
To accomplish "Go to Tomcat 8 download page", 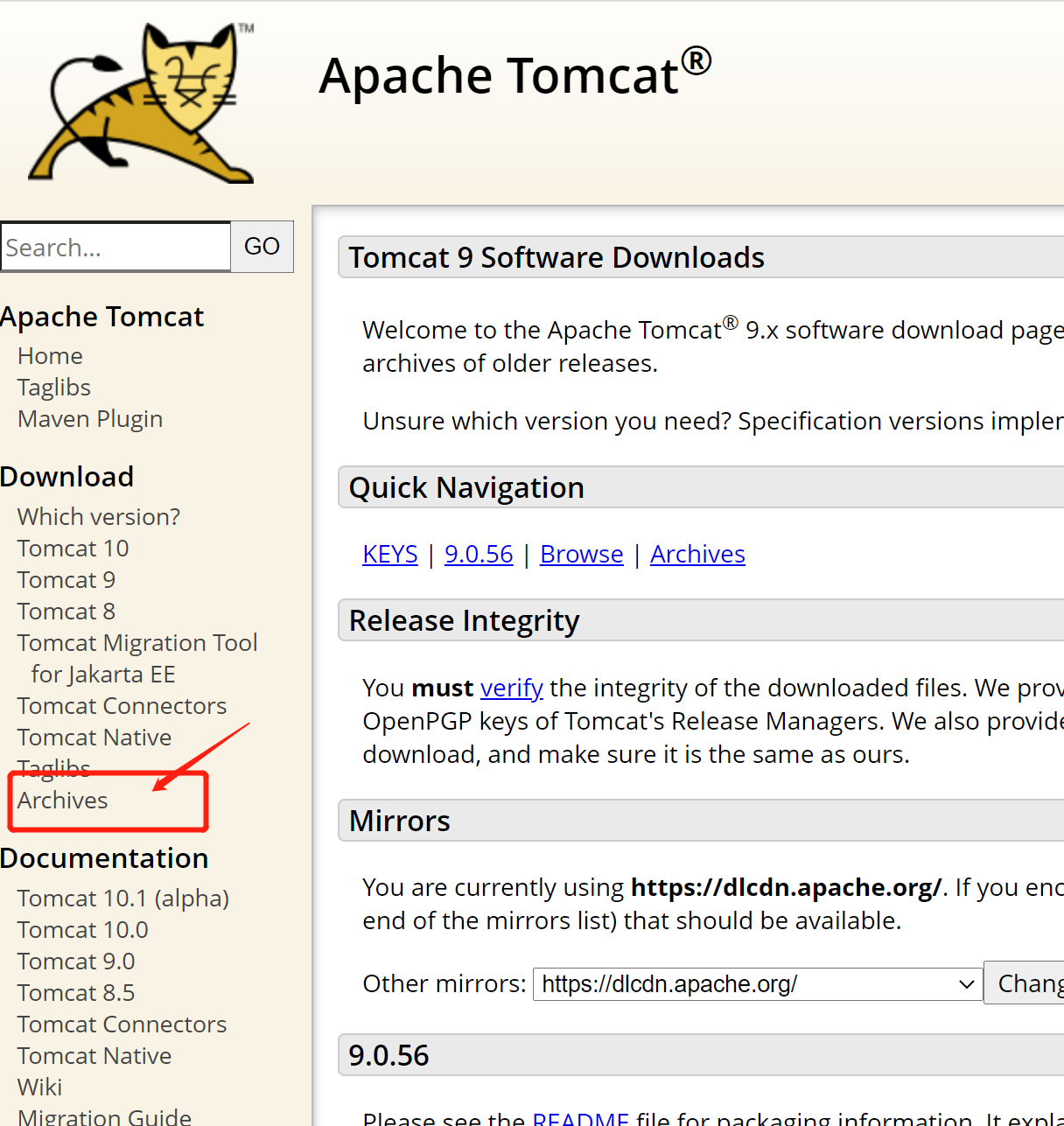I will tap(66, 612).
